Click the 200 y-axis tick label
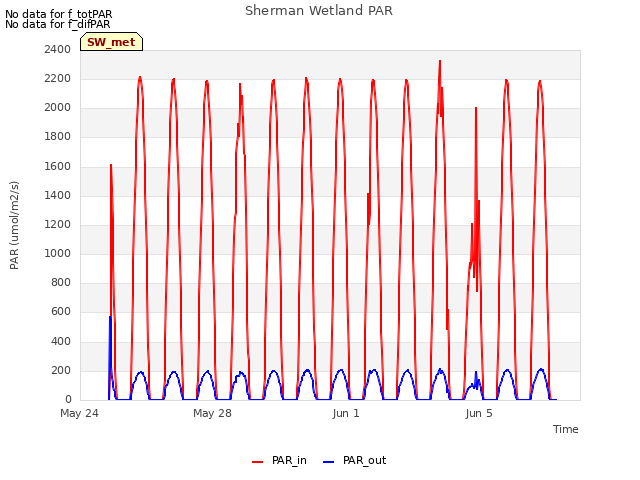The width and height of the screenshot is (640, 480). [x=61, y=370]
